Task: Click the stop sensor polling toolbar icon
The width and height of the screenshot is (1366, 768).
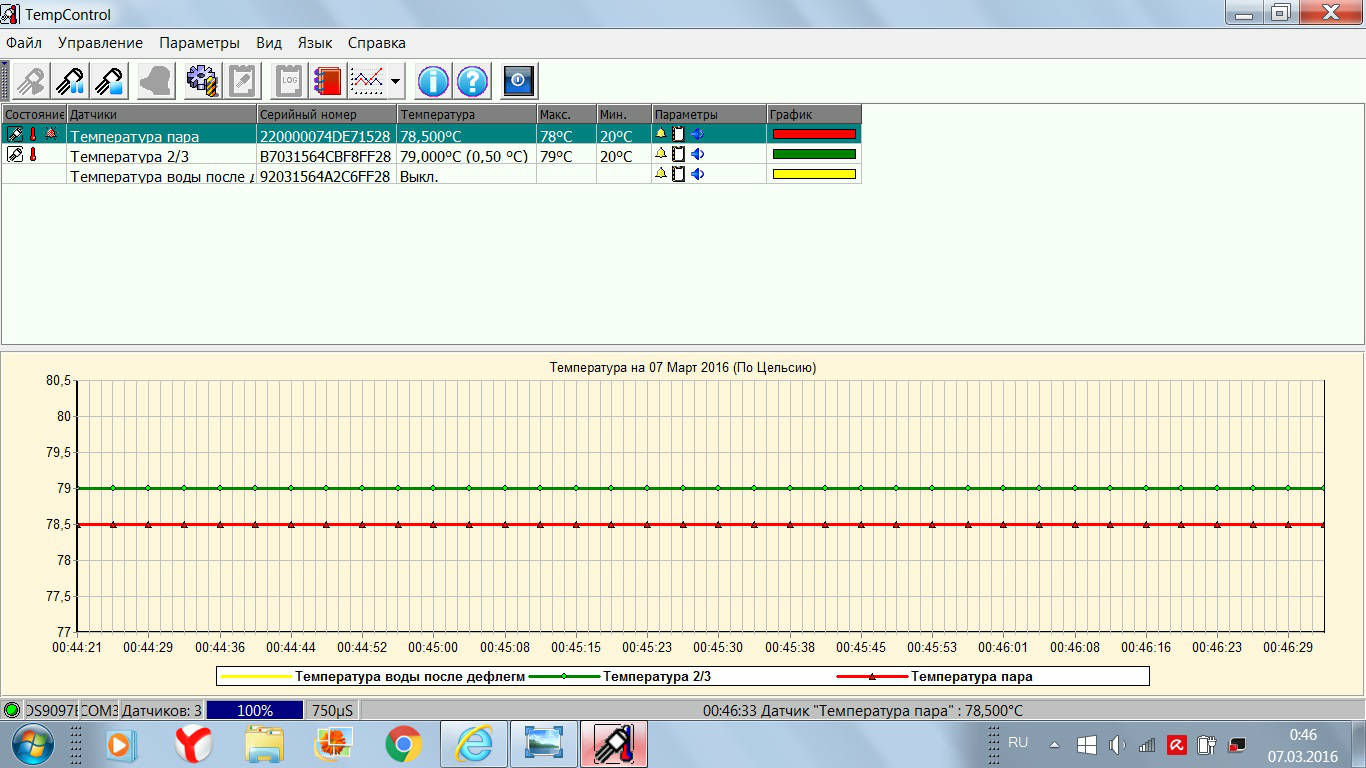Action: 110,81
